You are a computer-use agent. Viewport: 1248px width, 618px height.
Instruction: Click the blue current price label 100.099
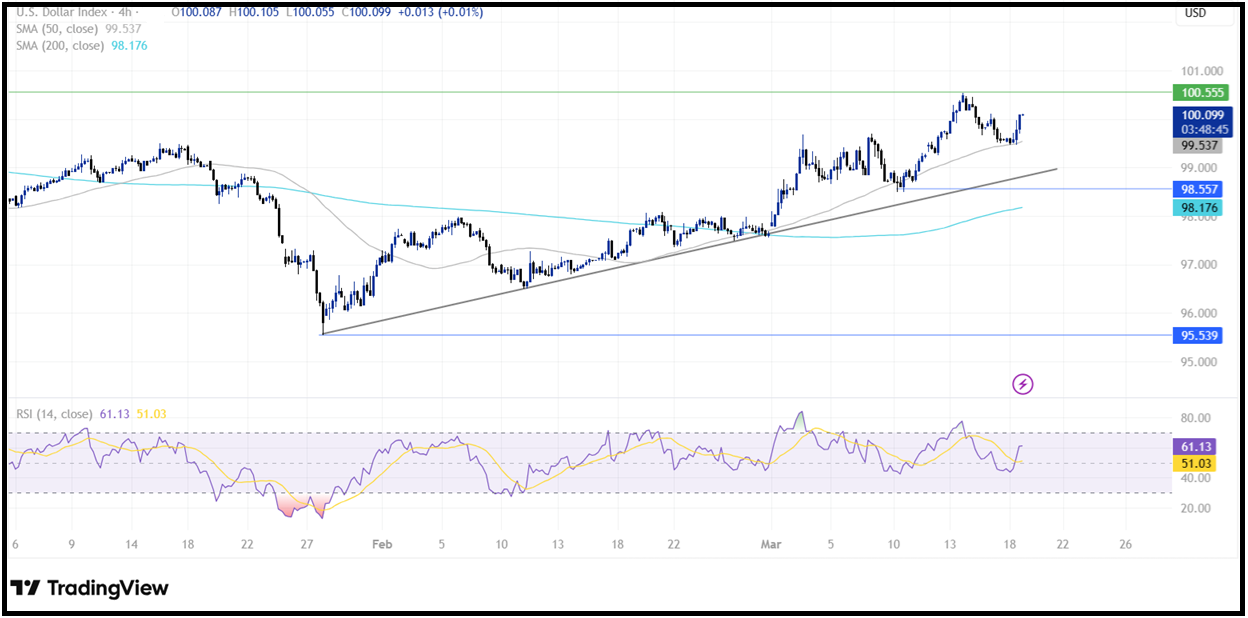click(x=1203, y=116)
